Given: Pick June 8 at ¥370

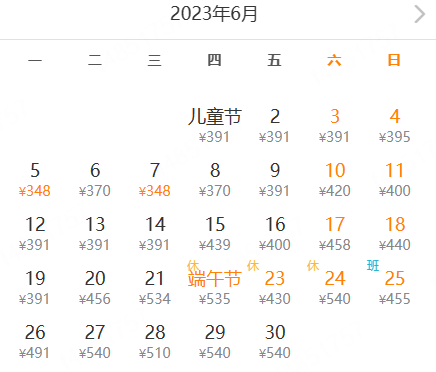Looking at the screenshot, I should (x=215, y=180).
